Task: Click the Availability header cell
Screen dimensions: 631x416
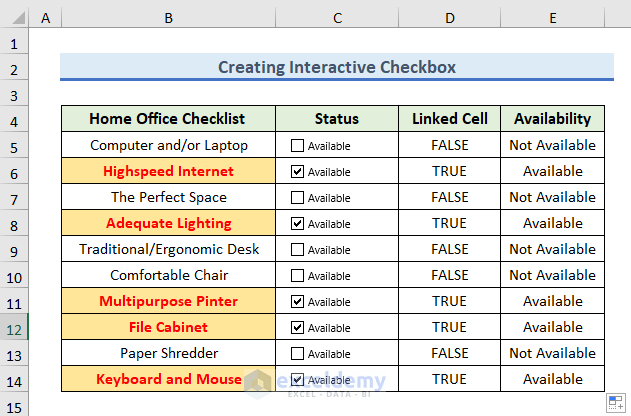Action: pyautogui.click(x=552, y=119)
